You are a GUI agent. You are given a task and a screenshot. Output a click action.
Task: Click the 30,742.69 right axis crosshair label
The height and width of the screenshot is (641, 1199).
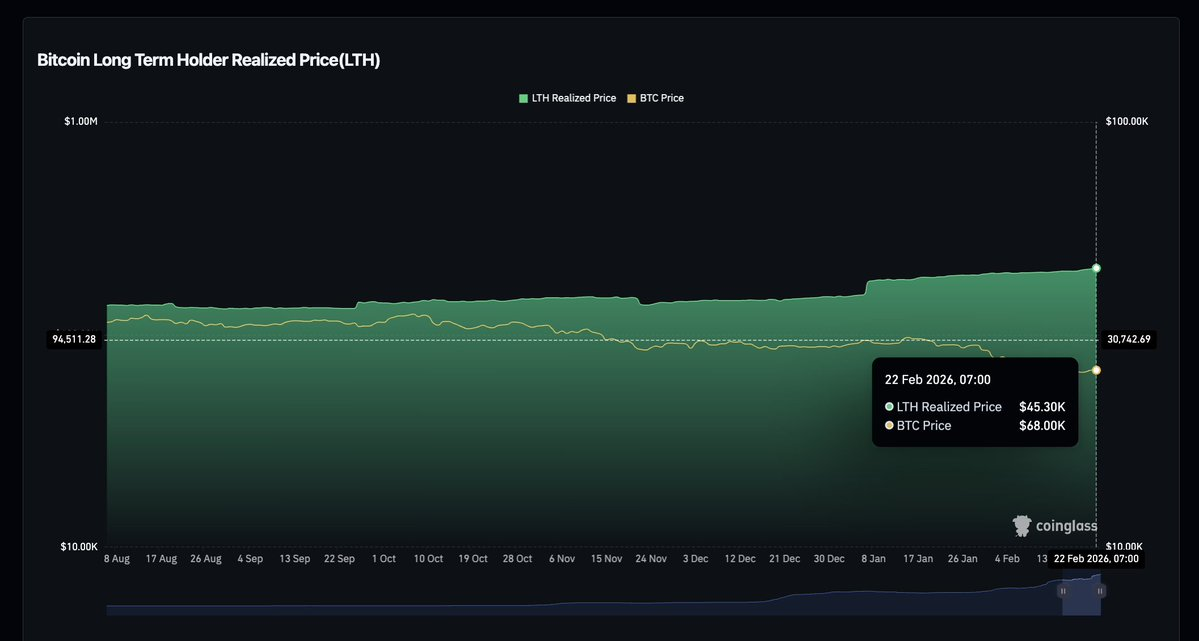pos(1128,339)
